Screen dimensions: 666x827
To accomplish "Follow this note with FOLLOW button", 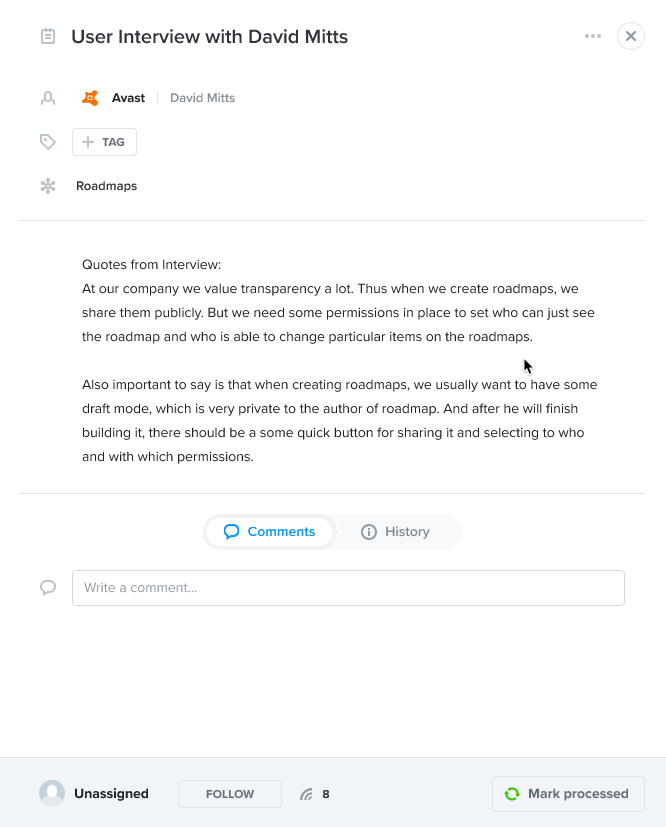I will click(230, 794).
